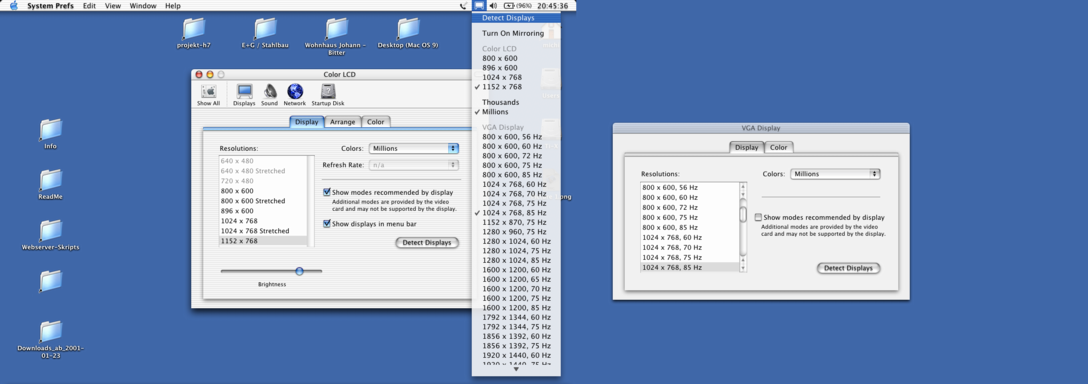Screen dimensions: 1088x384
Task: Adjust the Brightness slider
Action: coord(299,271)
